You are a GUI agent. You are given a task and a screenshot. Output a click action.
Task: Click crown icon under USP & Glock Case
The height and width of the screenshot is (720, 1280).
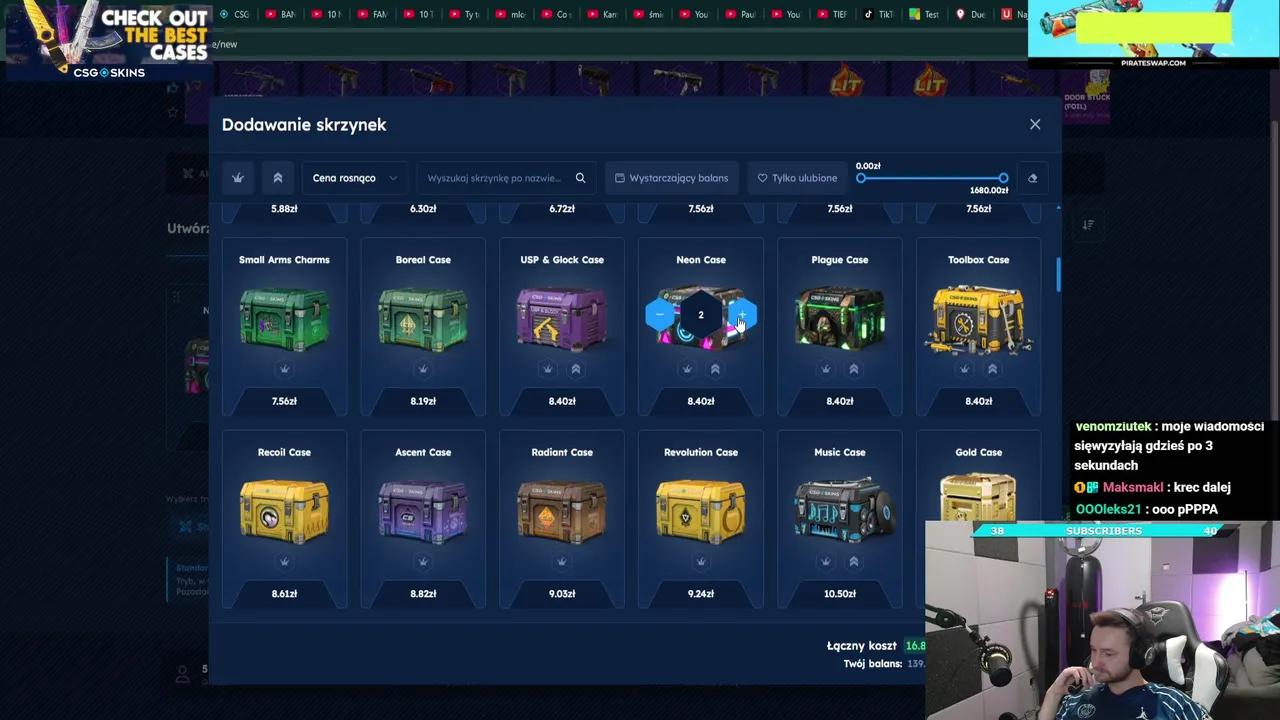[x=548, y=369]
